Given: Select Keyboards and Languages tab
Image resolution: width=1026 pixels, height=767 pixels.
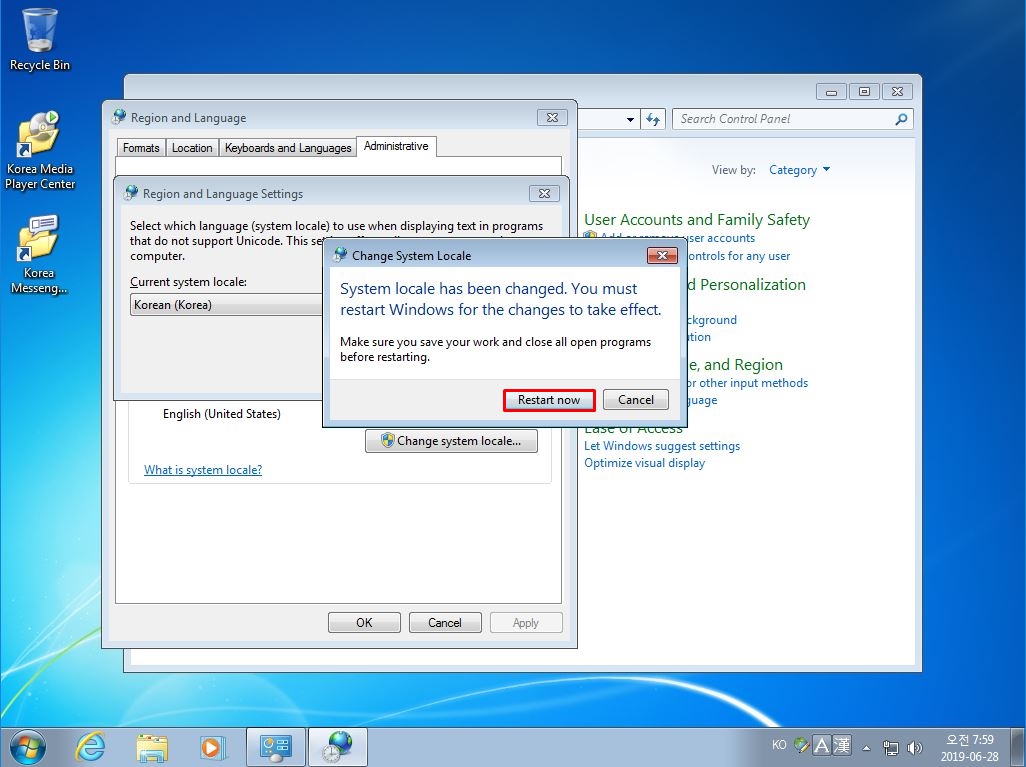Looking at the screenshot, I should pyautogui.click(x=288, y=148).
